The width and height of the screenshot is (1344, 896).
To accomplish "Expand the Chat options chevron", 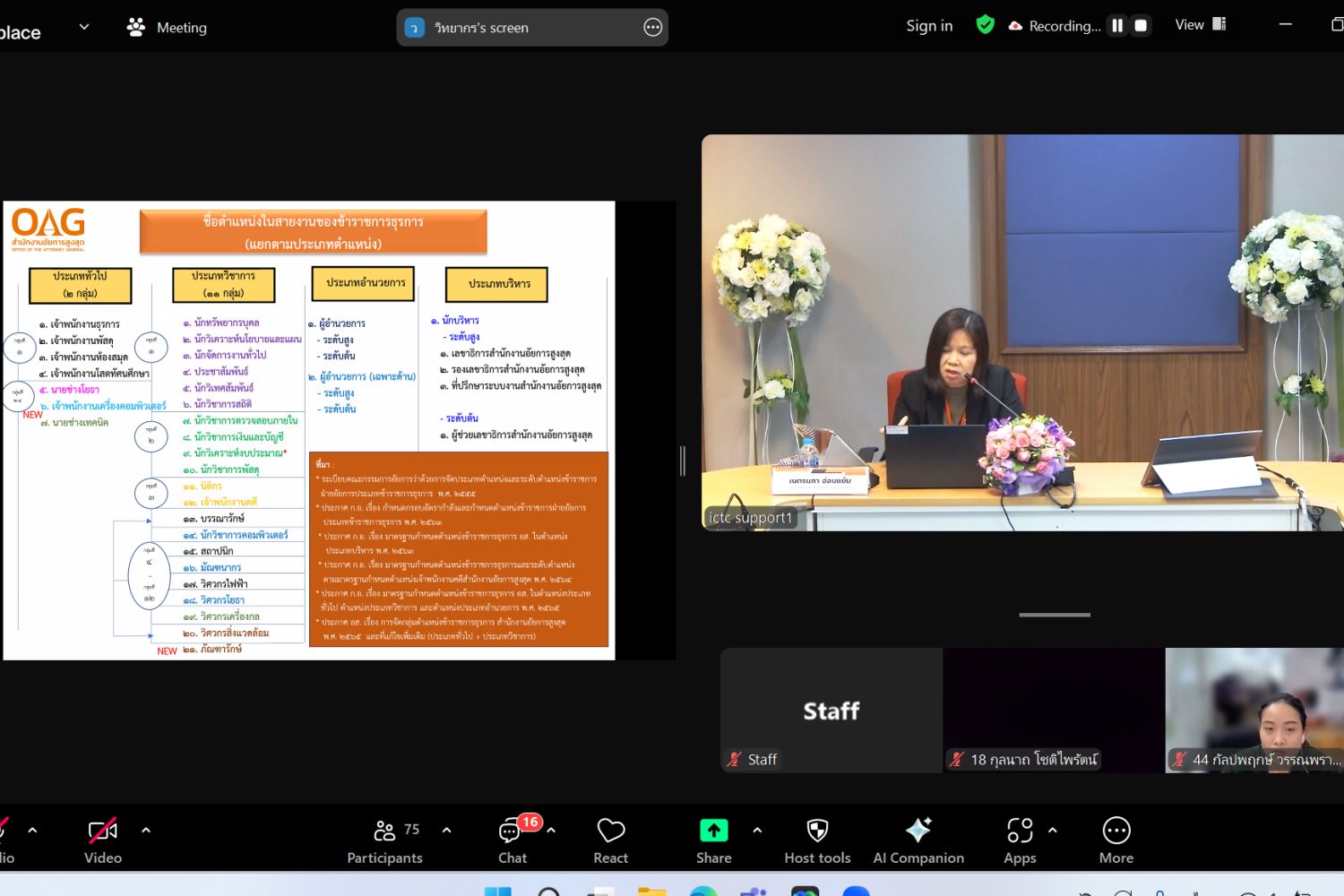I will coord(551,831).
